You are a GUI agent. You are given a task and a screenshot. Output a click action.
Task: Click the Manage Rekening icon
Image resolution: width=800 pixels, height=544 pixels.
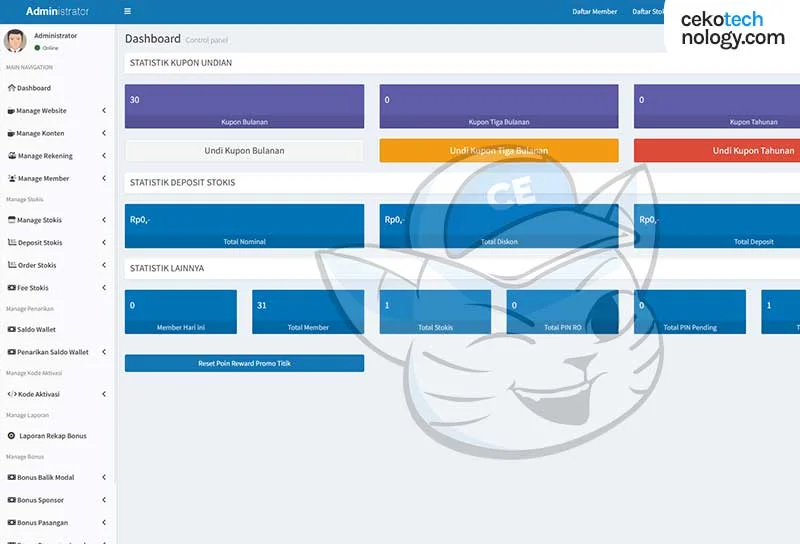12,156
